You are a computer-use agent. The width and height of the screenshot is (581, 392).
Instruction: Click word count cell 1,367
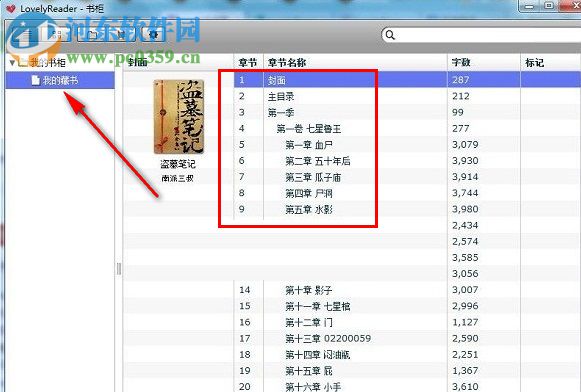click(x=465, y=371)
